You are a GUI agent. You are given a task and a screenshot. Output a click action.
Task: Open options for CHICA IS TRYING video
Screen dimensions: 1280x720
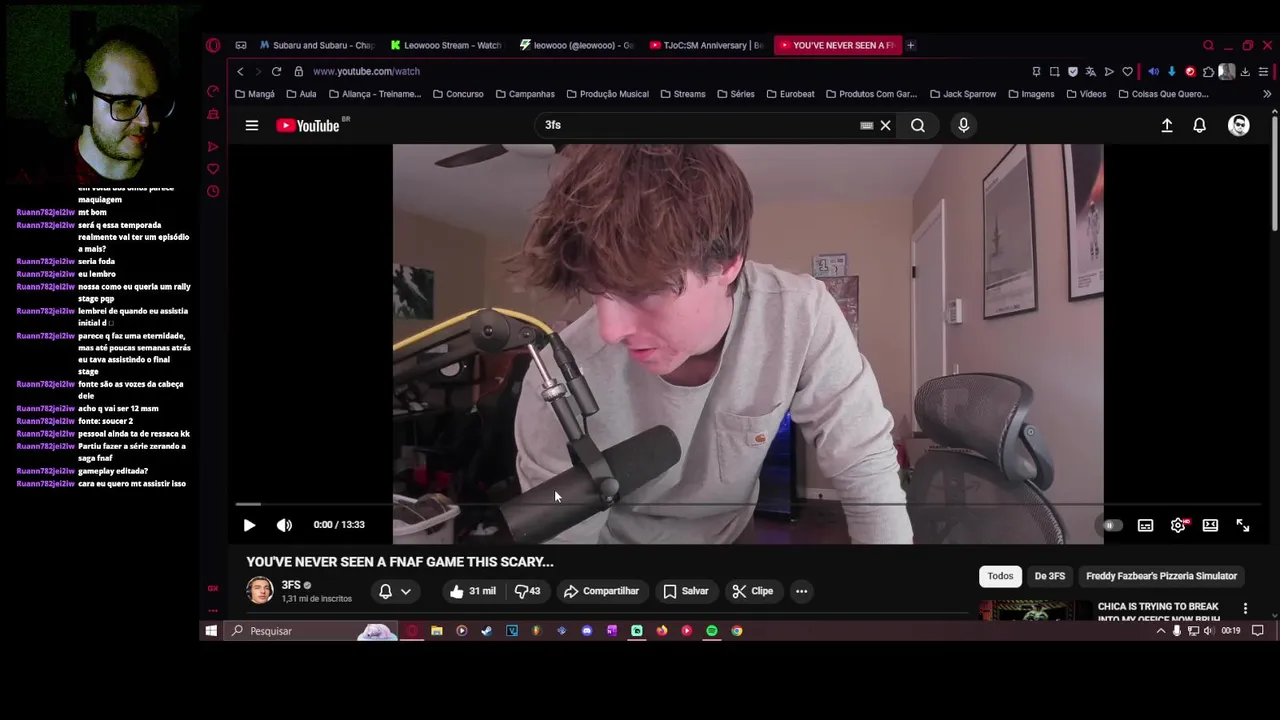pos(1245,608)
